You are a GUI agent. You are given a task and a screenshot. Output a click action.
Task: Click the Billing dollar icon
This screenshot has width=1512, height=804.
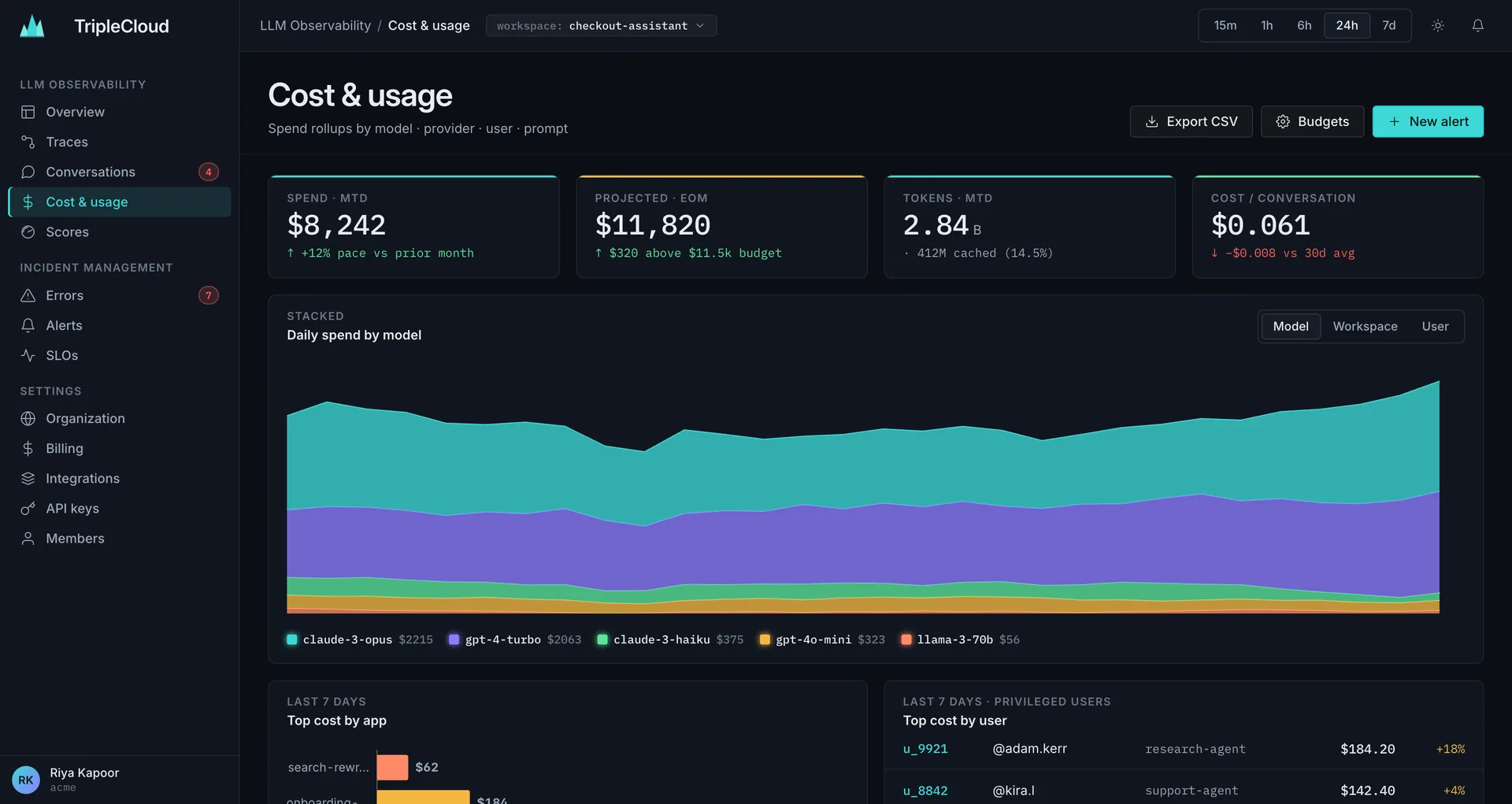coord(28,448)
